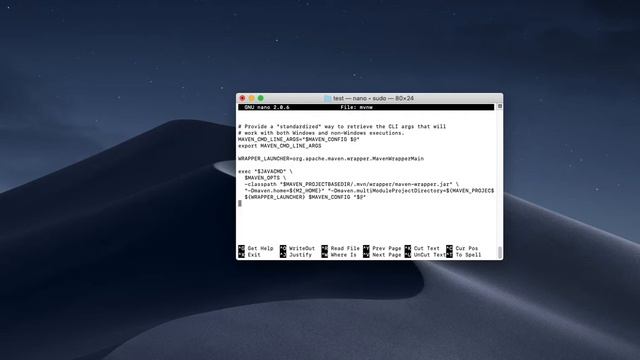Close the nano Terminal window

point(242,98)
